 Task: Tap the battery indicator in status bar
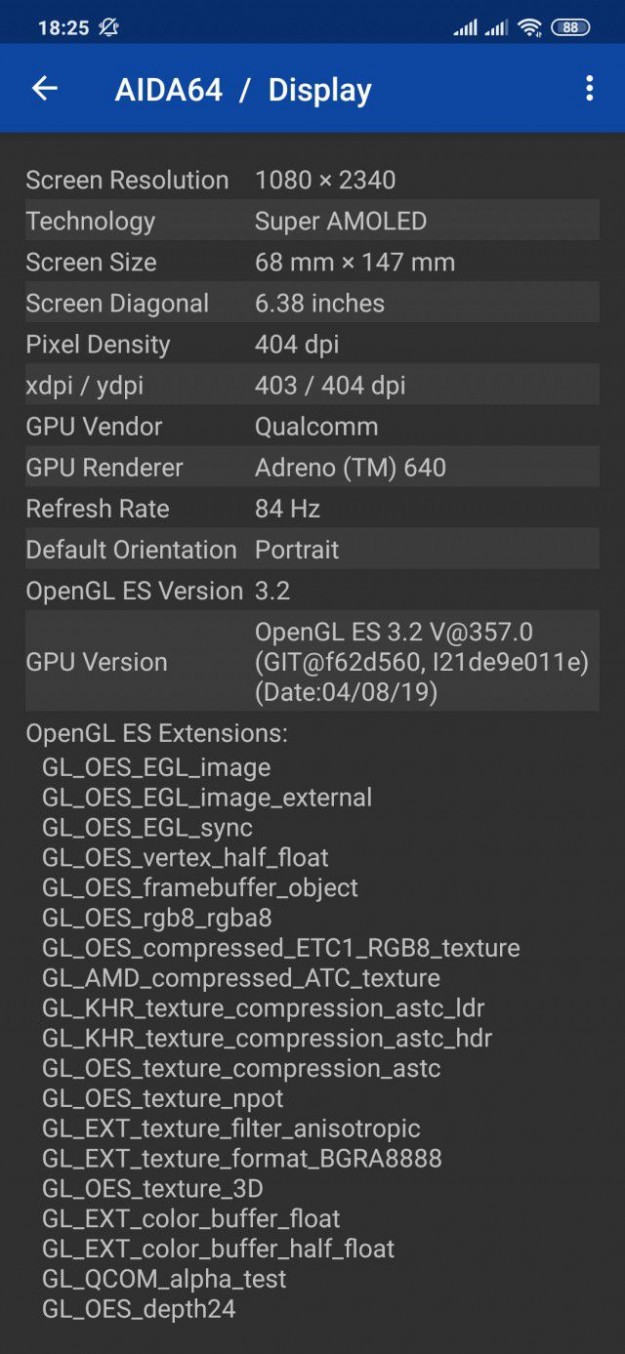click(570, 28)
